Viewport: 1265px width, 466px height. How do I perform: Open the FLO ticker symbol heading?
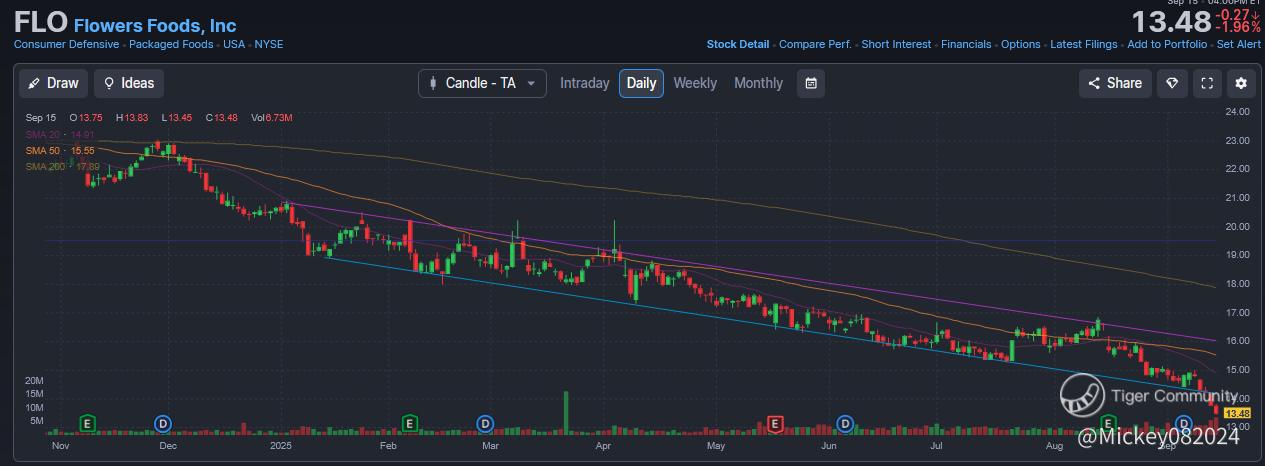coord(41,24)
